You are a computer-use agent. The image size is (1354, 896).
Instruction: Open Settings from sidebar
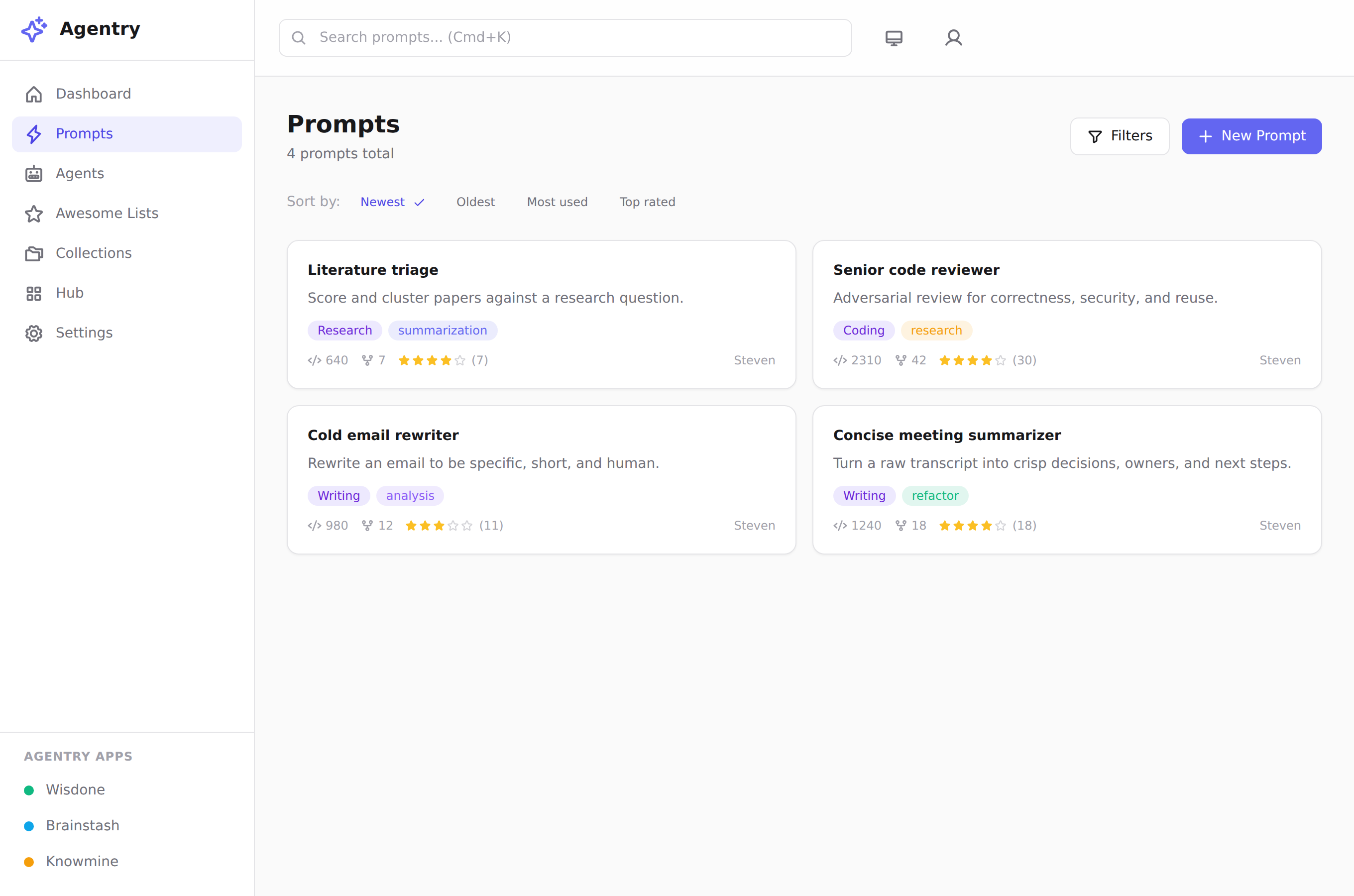pos(127,333)
